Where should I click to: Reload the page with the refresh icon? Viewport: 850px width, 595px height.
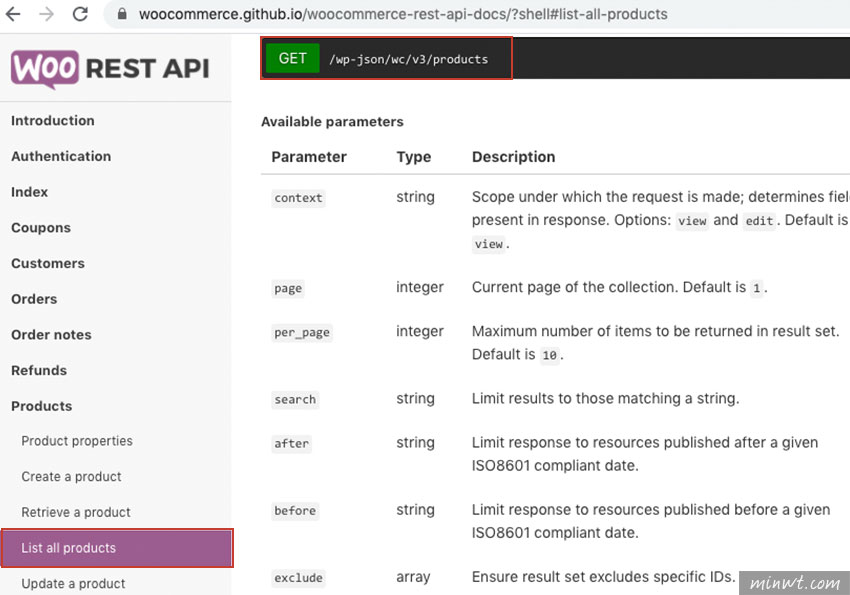[x=80, y=14]
